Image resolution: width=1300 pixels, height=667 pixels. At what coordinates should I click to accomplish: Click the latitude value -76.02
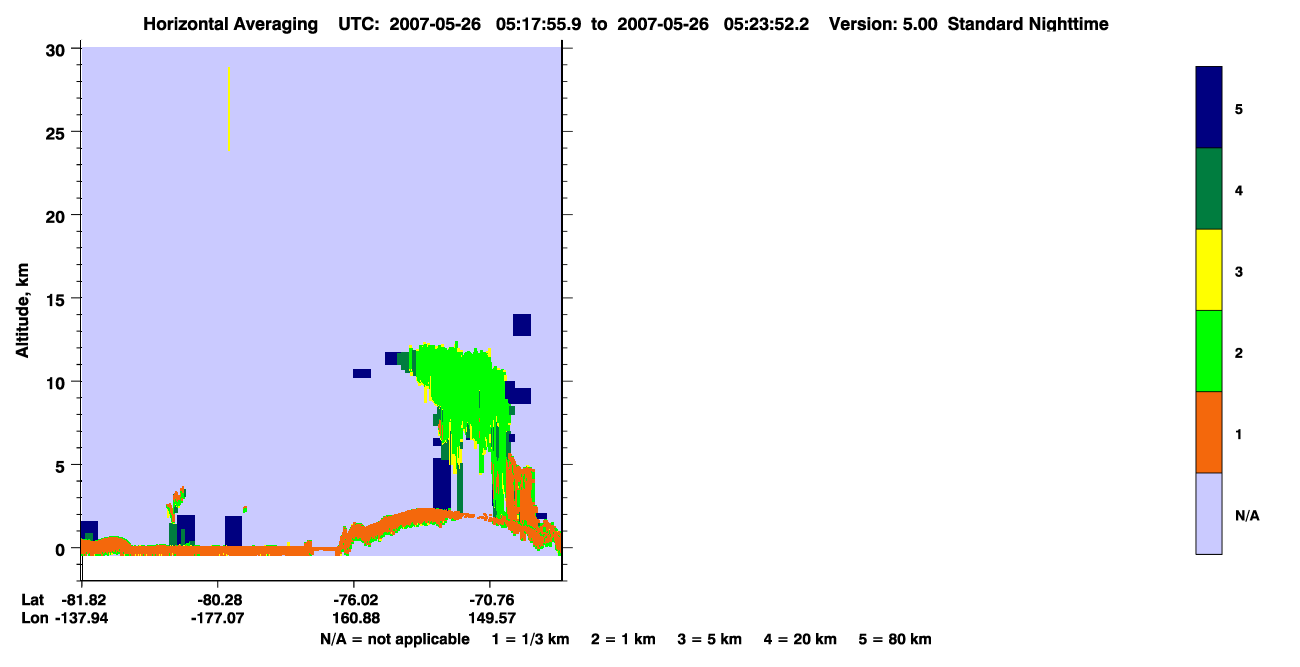tap(354, 600)
